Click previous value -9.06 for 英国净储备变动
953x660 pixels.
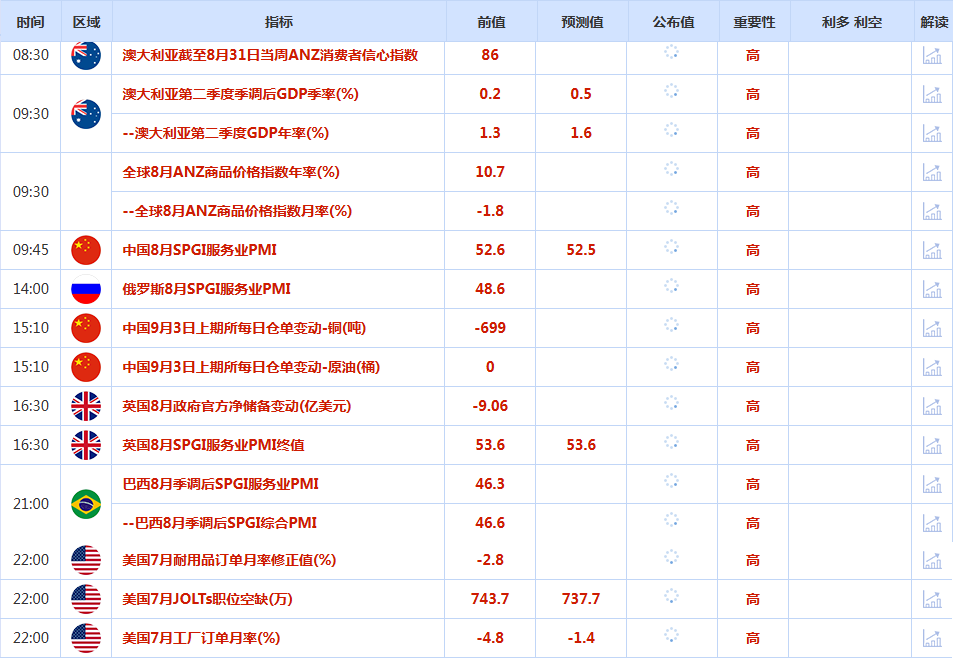coord(490,406)
